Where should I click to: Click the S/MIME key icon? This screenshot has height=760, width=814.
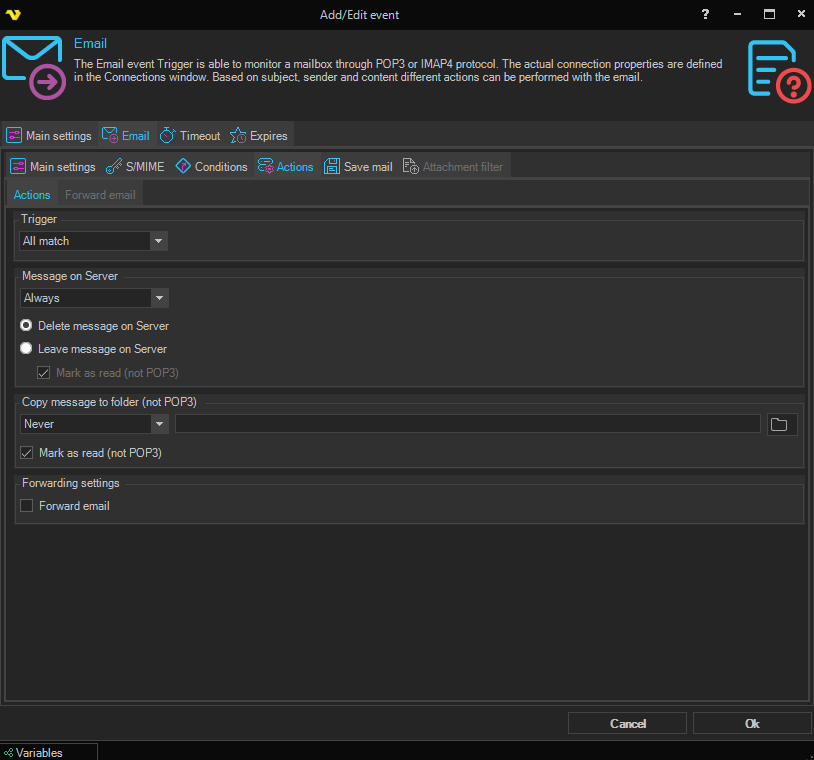coord(114,167)
